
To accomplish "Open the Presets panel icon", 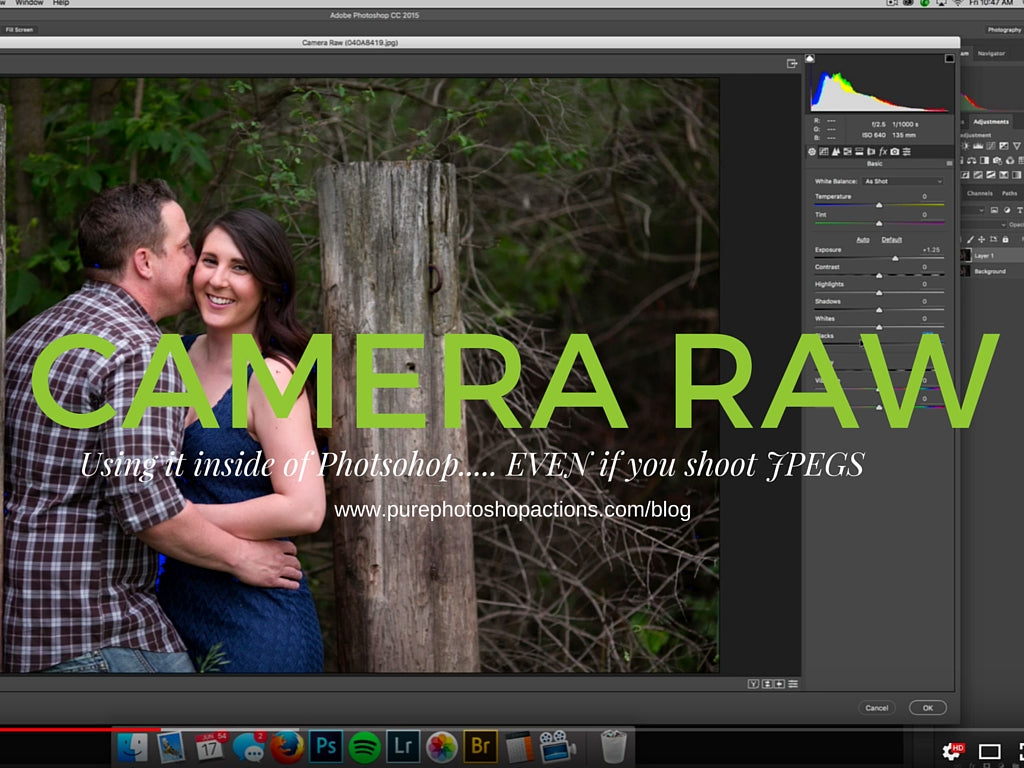I will 906,152.
